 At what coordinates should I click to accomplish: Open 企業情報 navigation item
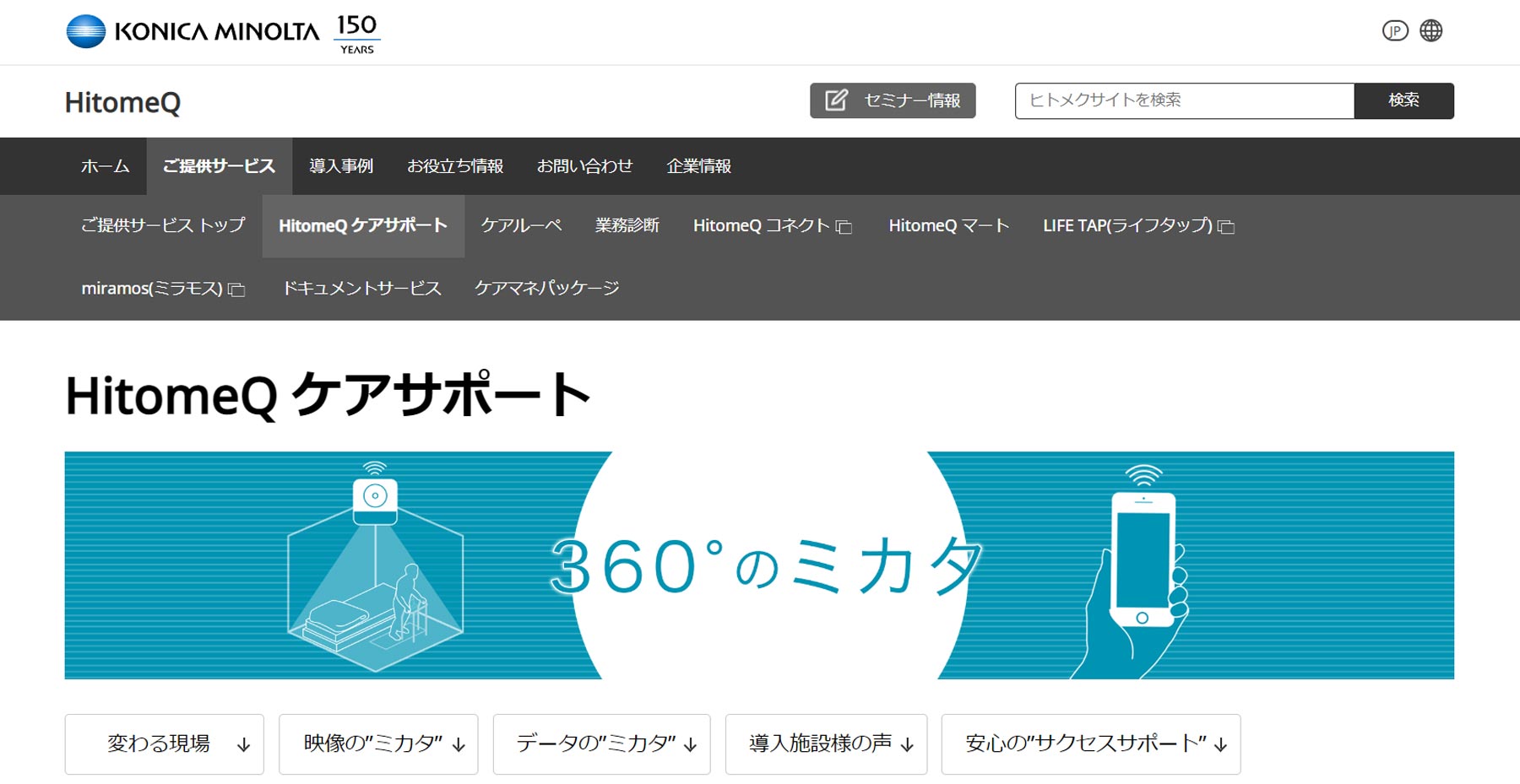pos(699,166)
